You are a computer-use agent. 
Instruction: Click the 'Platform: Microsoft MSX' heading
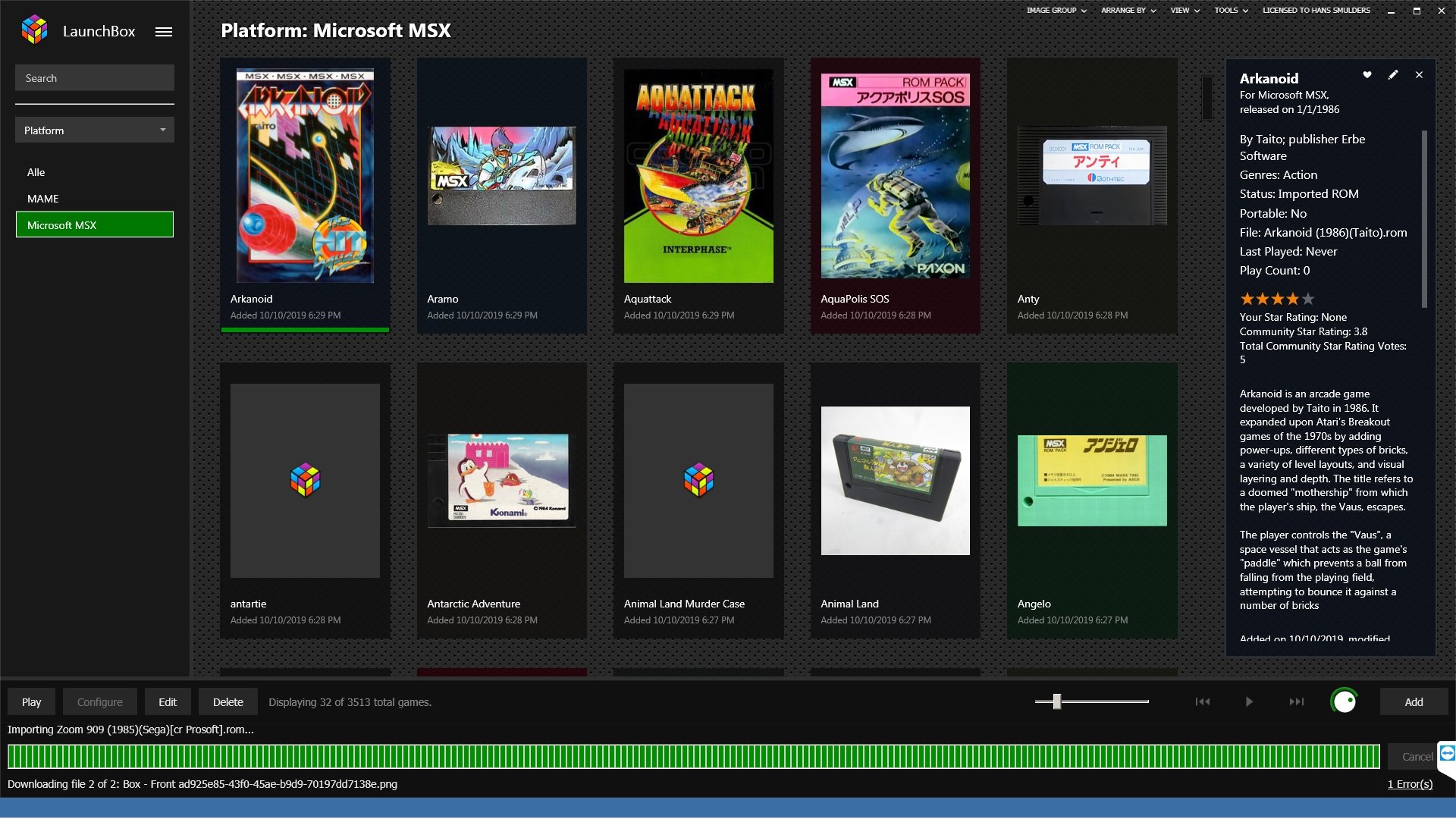pyautogui.click(x=335, y=30)
